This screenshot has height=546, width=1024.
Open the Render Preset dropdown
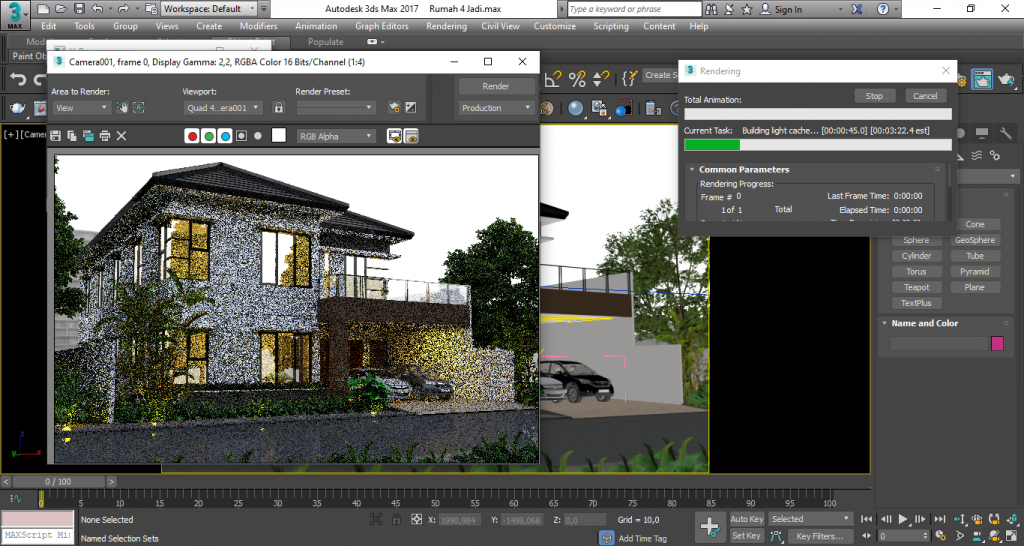(336, 108)
